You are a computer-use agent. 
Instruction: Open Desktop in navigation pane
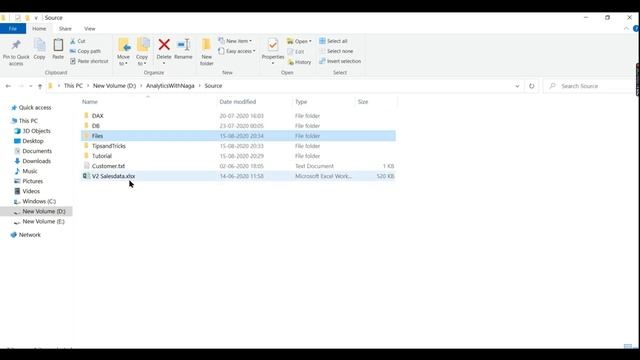(33, 141)
